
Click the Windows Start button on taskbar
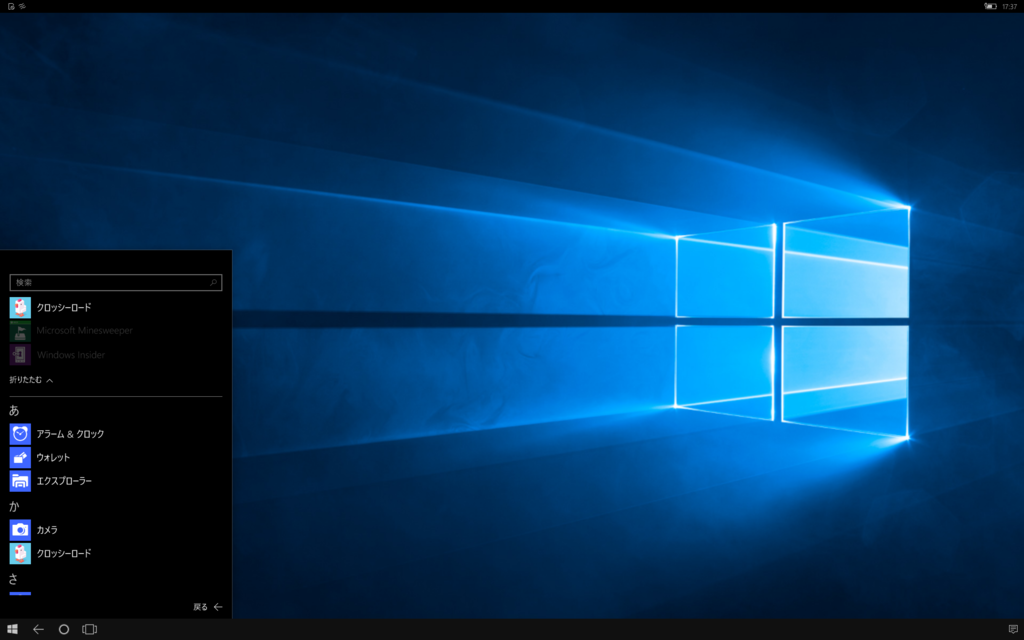12,630
